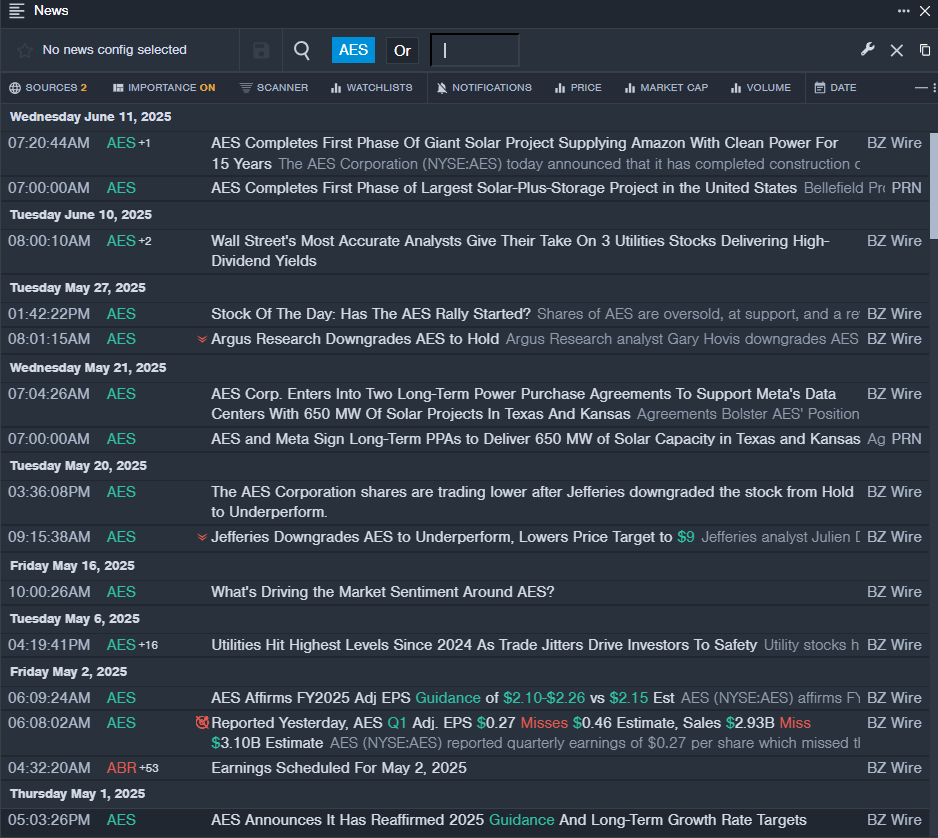Screen dimensions: 938x838
Task: Remove the AES ticker search tag
Action: (x=354, y=50)
